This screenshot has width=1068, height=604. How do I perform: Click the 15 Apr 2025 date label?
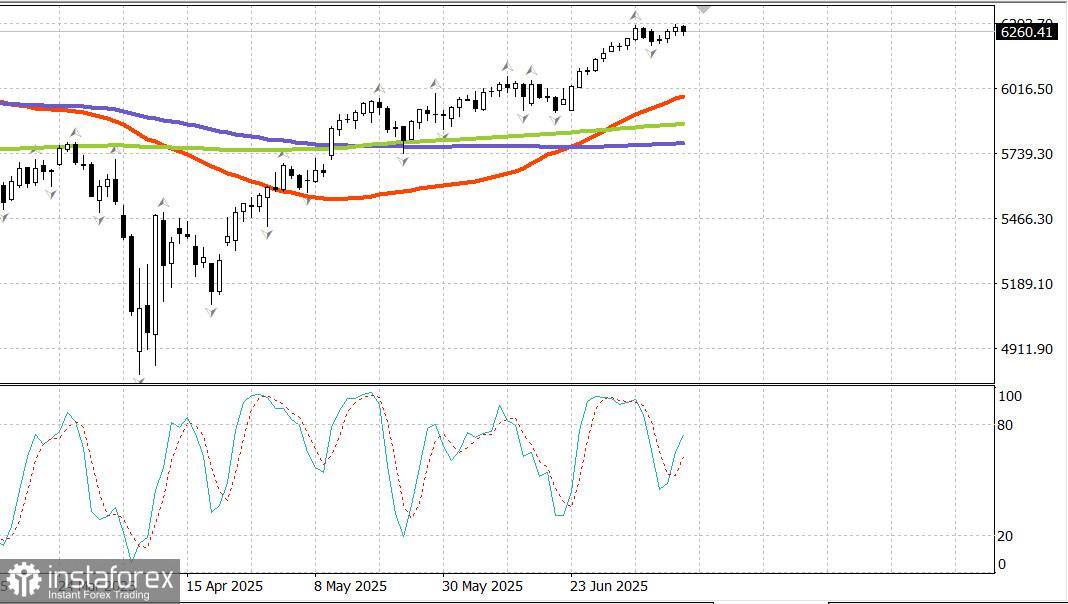tap(224, 586)
